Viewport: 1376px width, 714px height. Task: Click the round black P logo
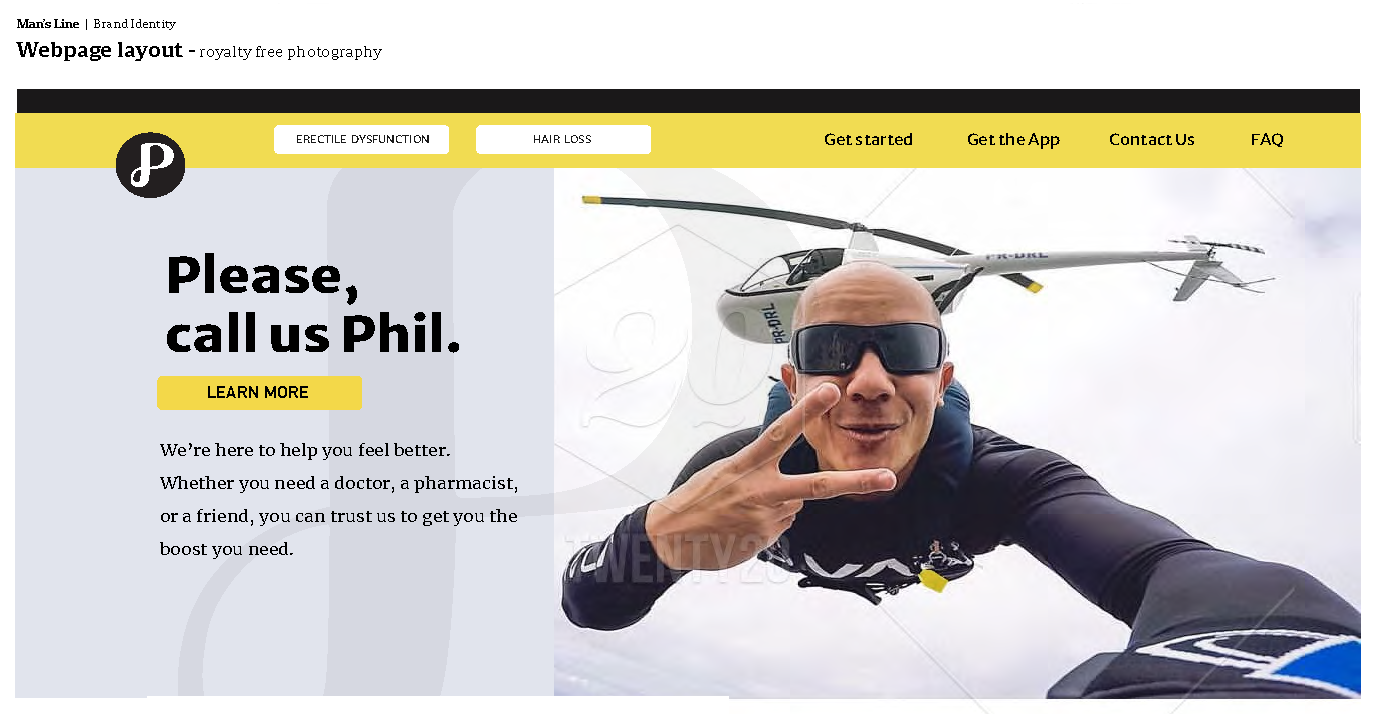(x=150, y=165)
